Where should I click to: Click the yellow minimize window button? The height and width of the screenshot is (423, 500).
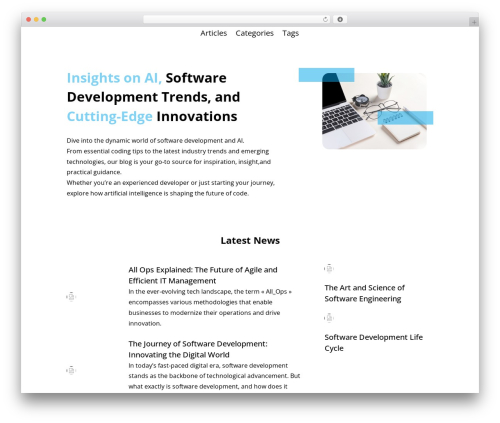36,20
